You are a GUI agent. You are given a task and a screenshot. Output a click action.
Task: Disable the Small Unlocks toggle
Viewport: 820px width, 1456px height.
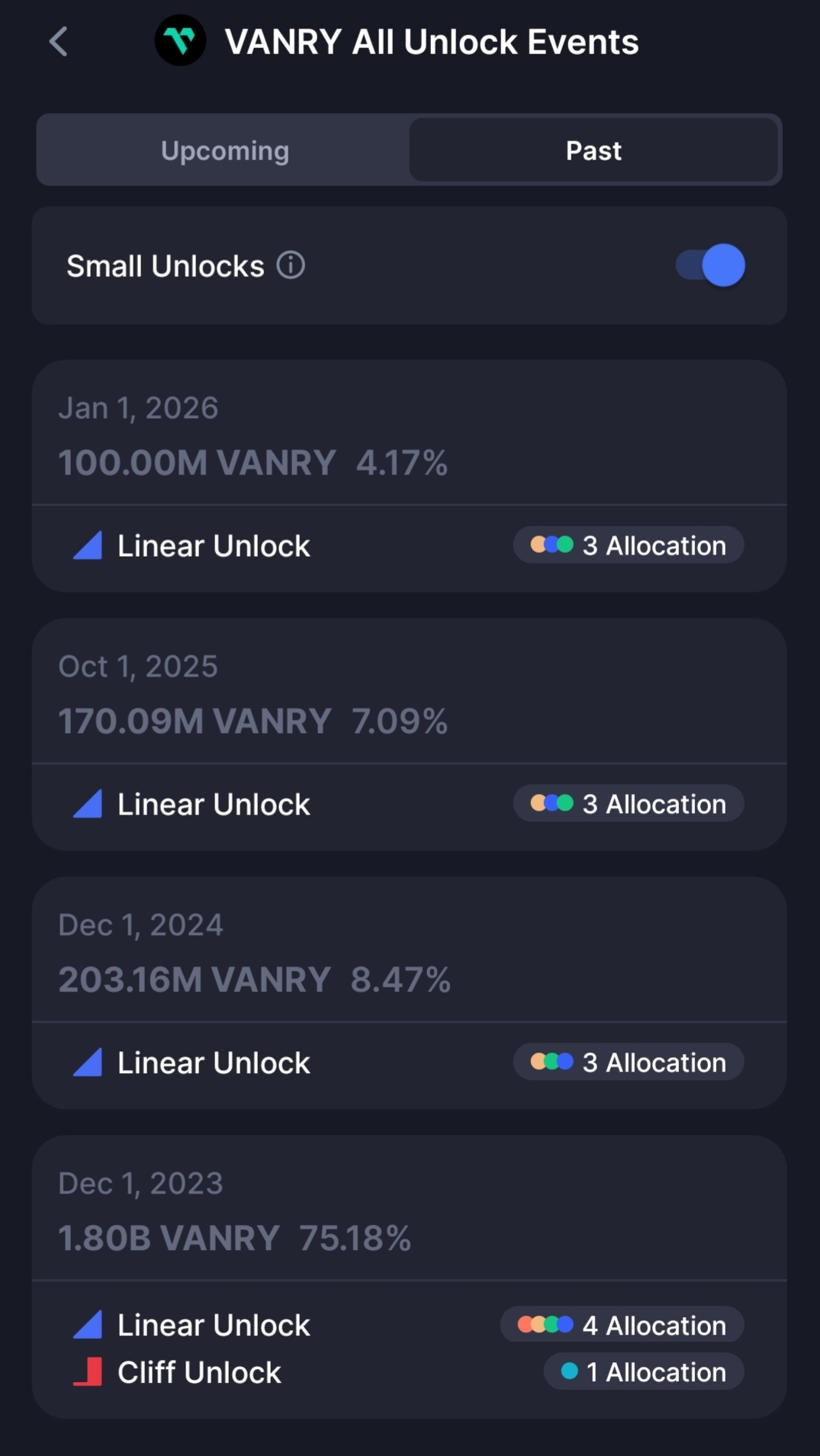(710, 265)
